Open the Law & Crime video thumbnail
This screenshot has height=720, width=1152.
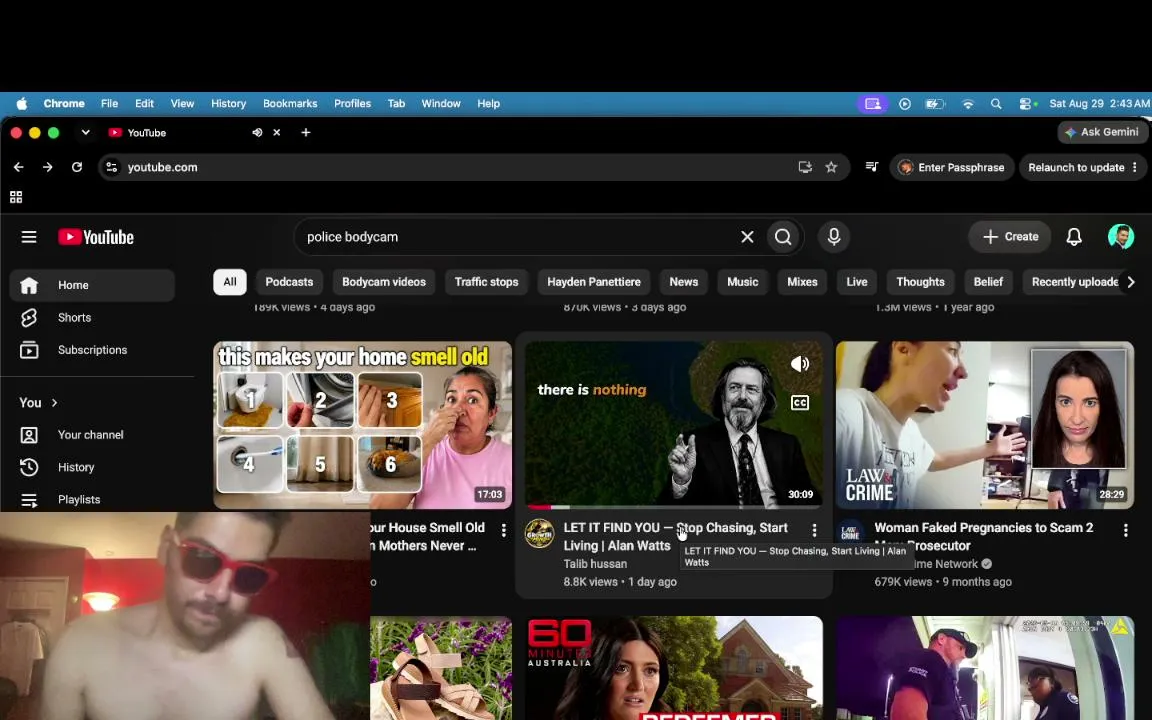tap(984, 425)
